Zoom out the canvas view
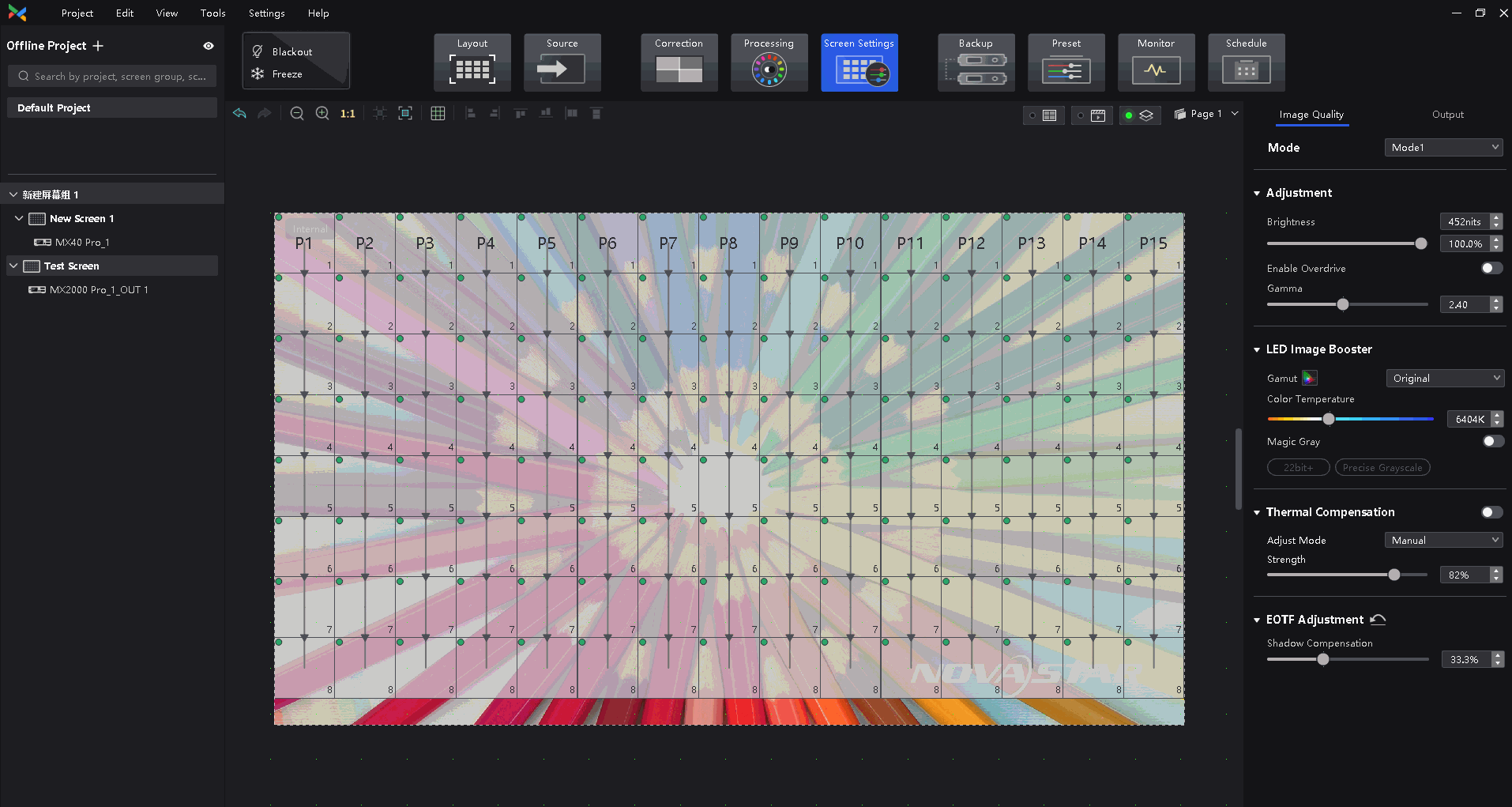 [297, 114]
